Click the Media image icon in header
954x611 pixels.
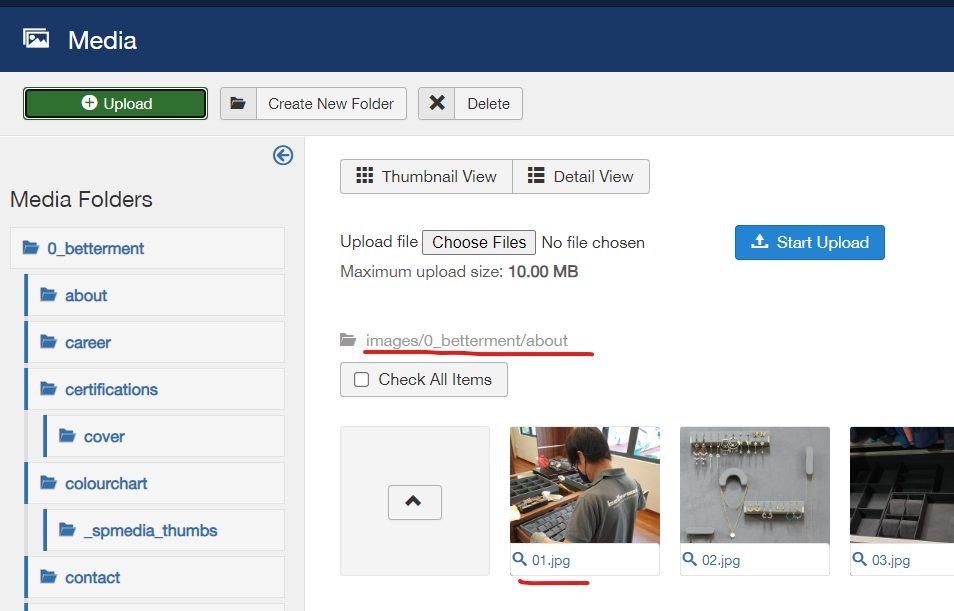coord(36,39)
